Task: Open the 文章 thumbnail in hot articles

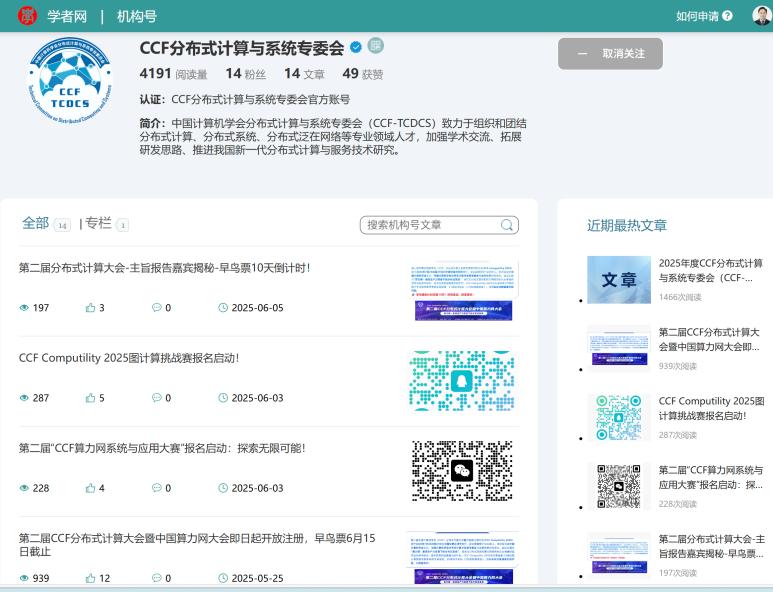Action: pyautogui.click(x=618, y=280)
